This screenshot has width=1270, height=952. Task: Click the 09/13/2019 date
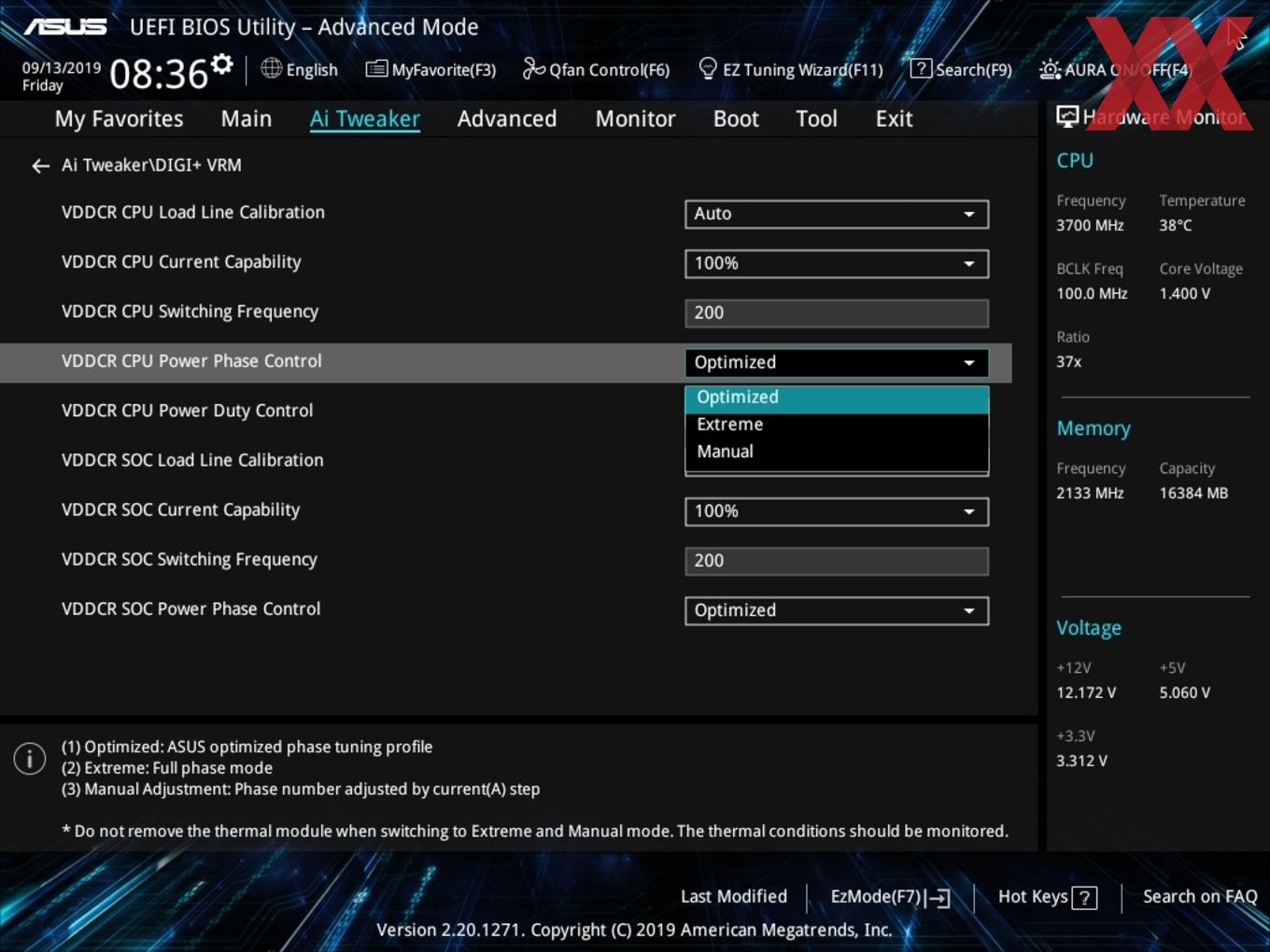[62, 68]
